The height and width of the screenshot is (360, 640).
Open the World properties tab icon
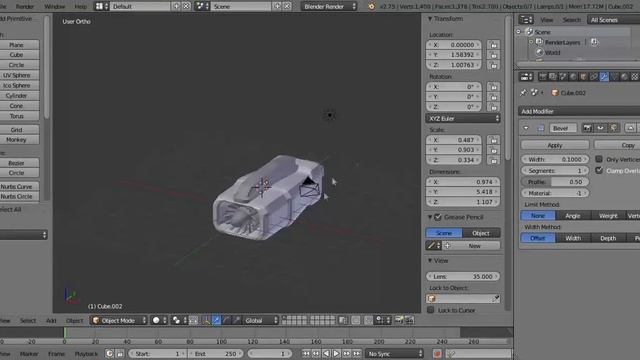[x=573, y=77]
